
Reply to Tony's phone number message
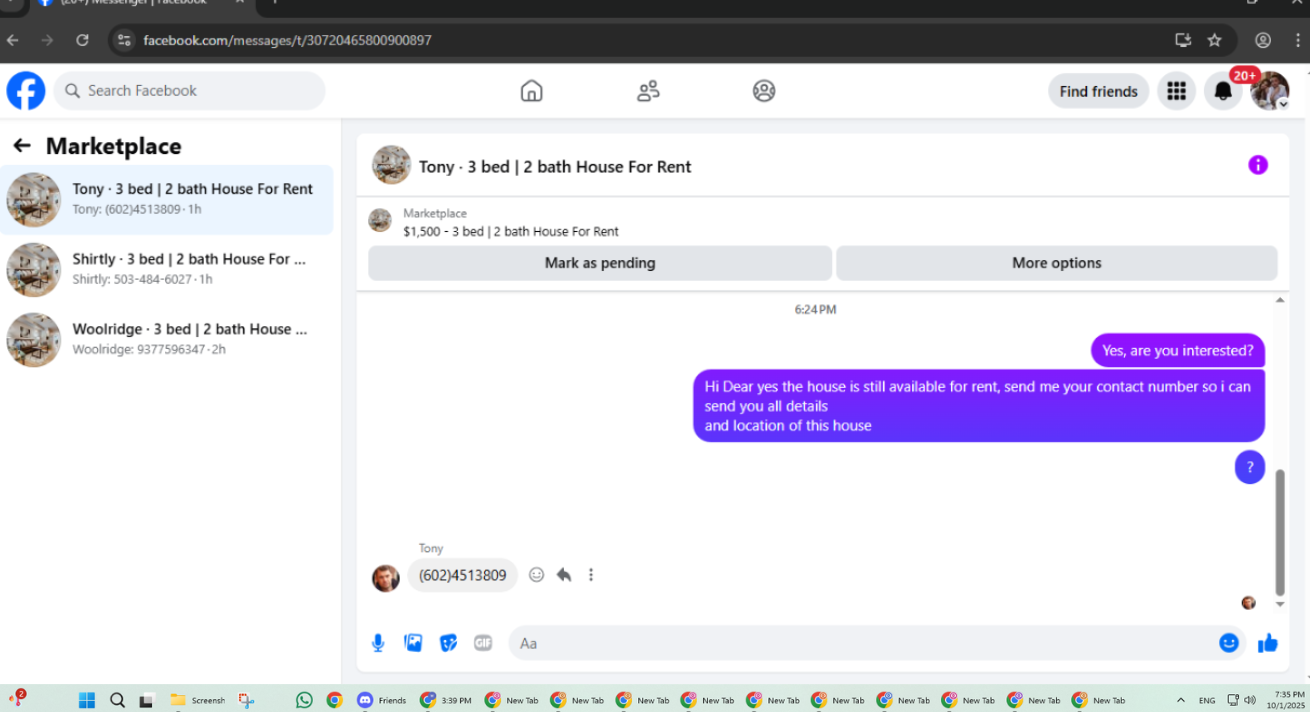click(x=564, y=575)
